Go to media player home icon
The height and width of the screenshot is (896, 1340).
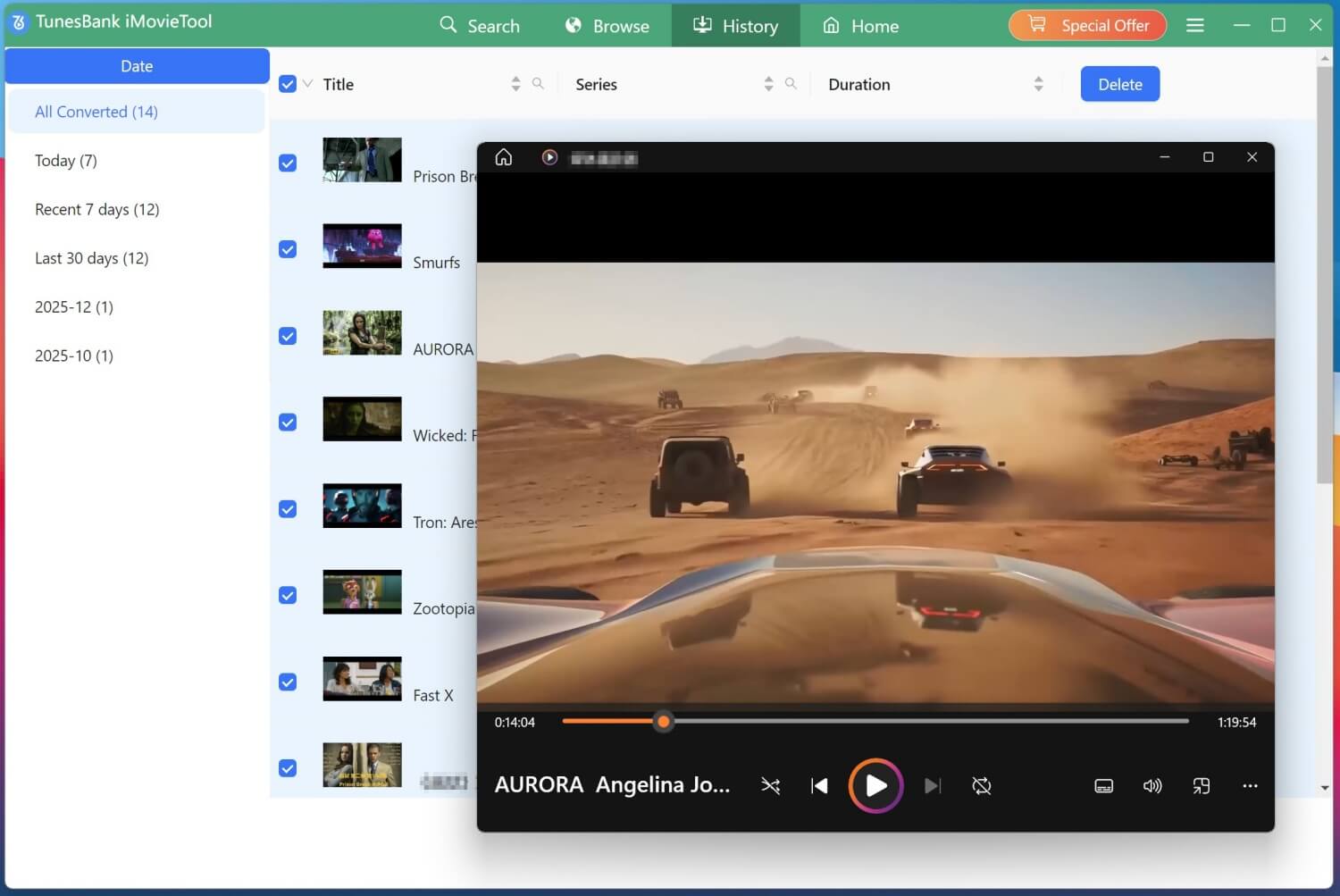(x=504, y=157)
